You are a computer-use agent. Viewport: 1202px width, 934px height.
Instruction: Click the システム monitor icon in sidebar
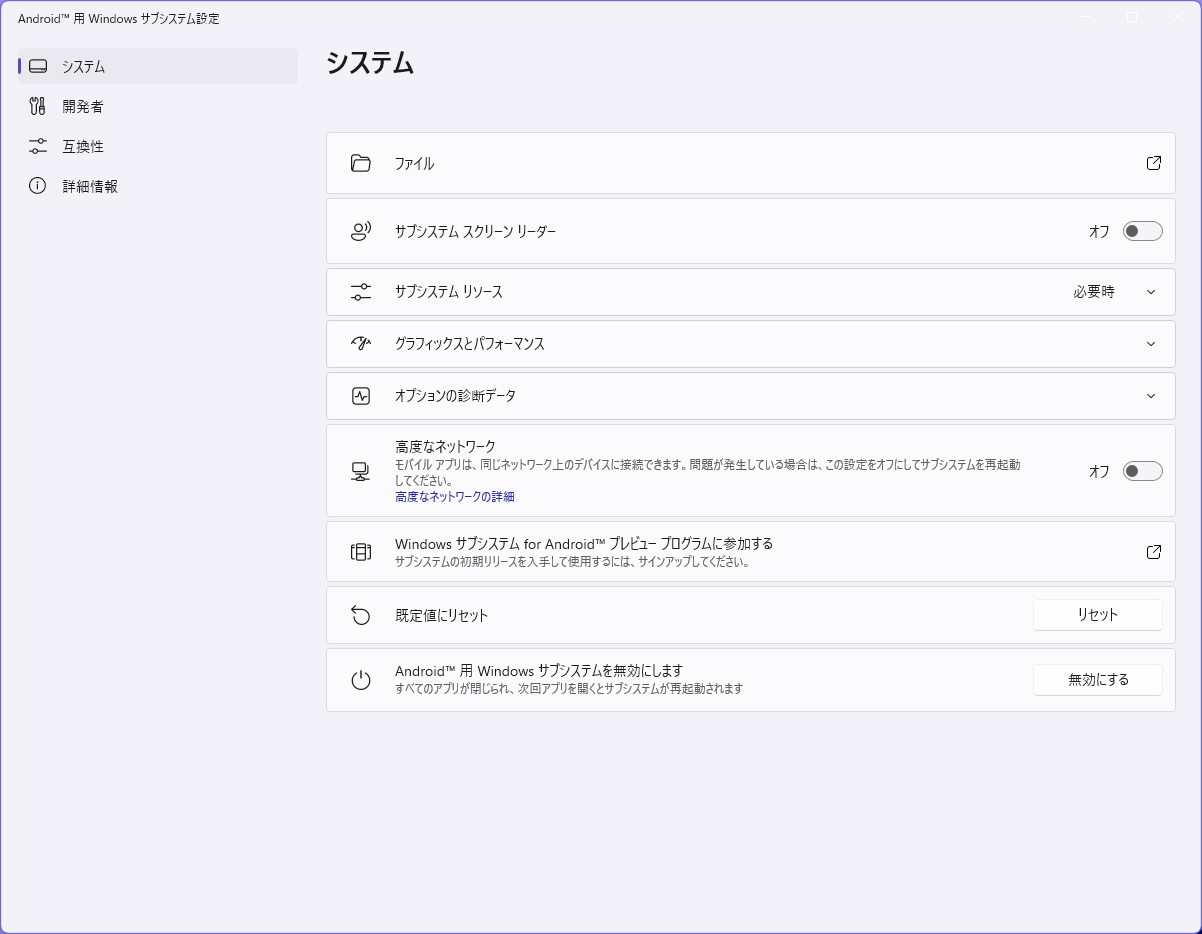point(38,66)
